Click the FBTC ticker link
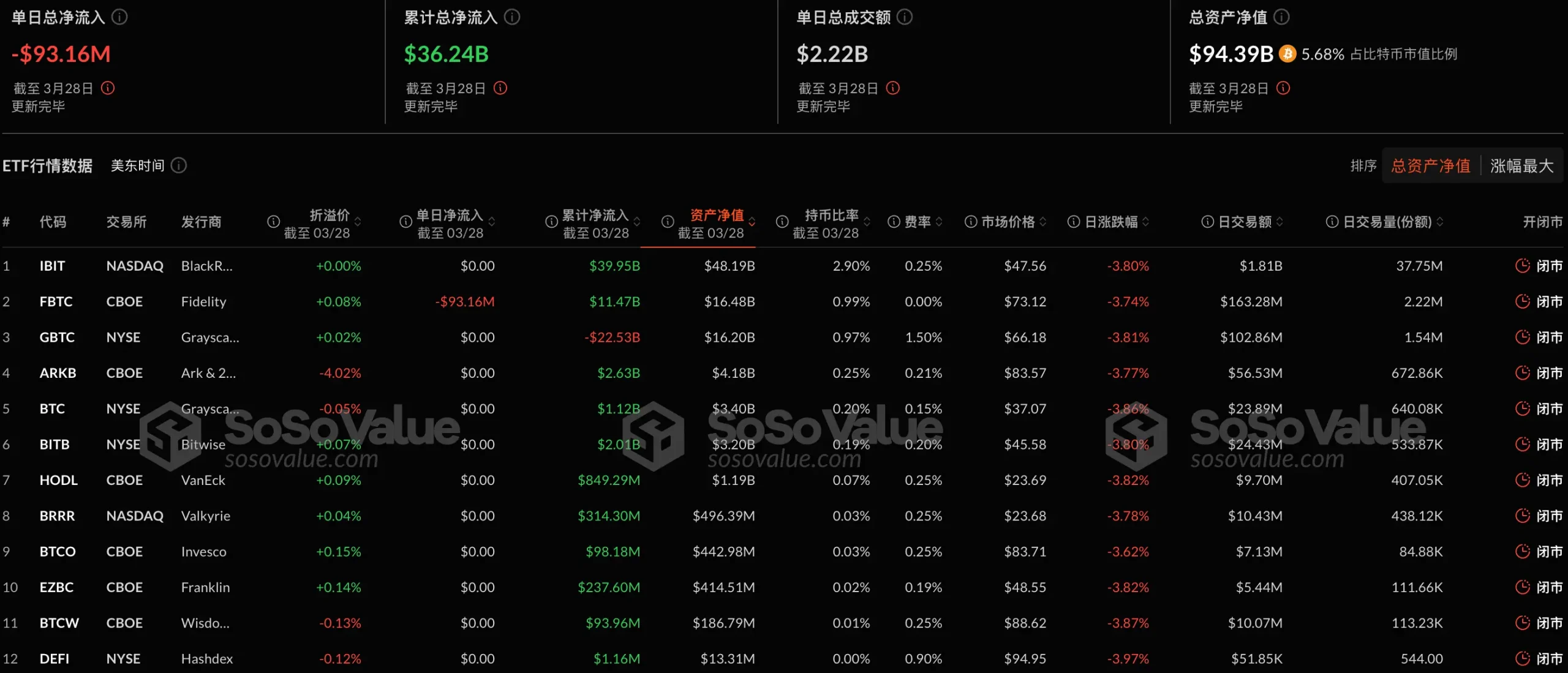This screenshot has width=1568, height=673. [x=56, y=301]
